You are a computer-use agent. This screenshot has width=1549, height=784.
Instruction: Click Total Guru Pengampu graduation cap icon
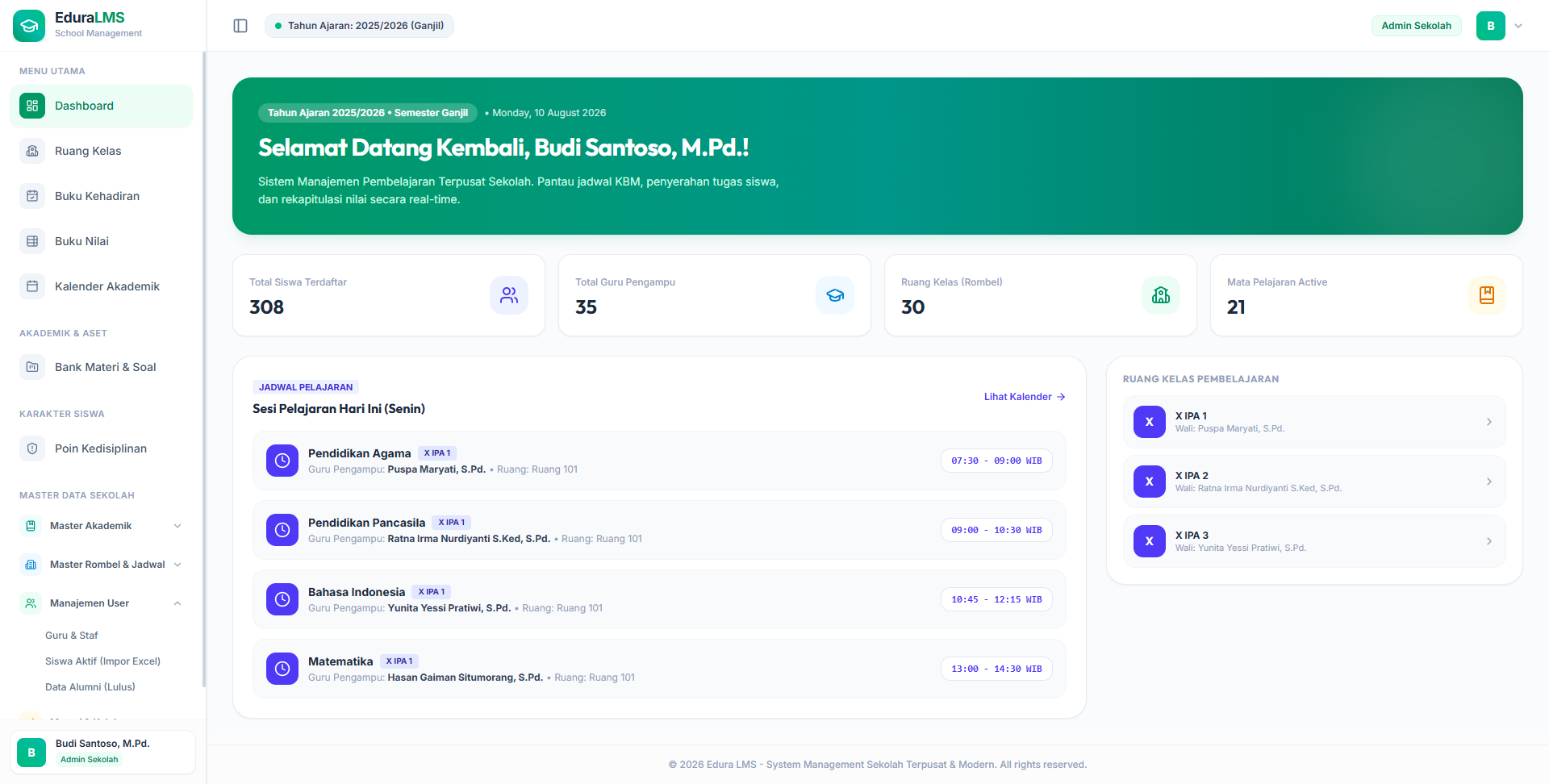835,295
